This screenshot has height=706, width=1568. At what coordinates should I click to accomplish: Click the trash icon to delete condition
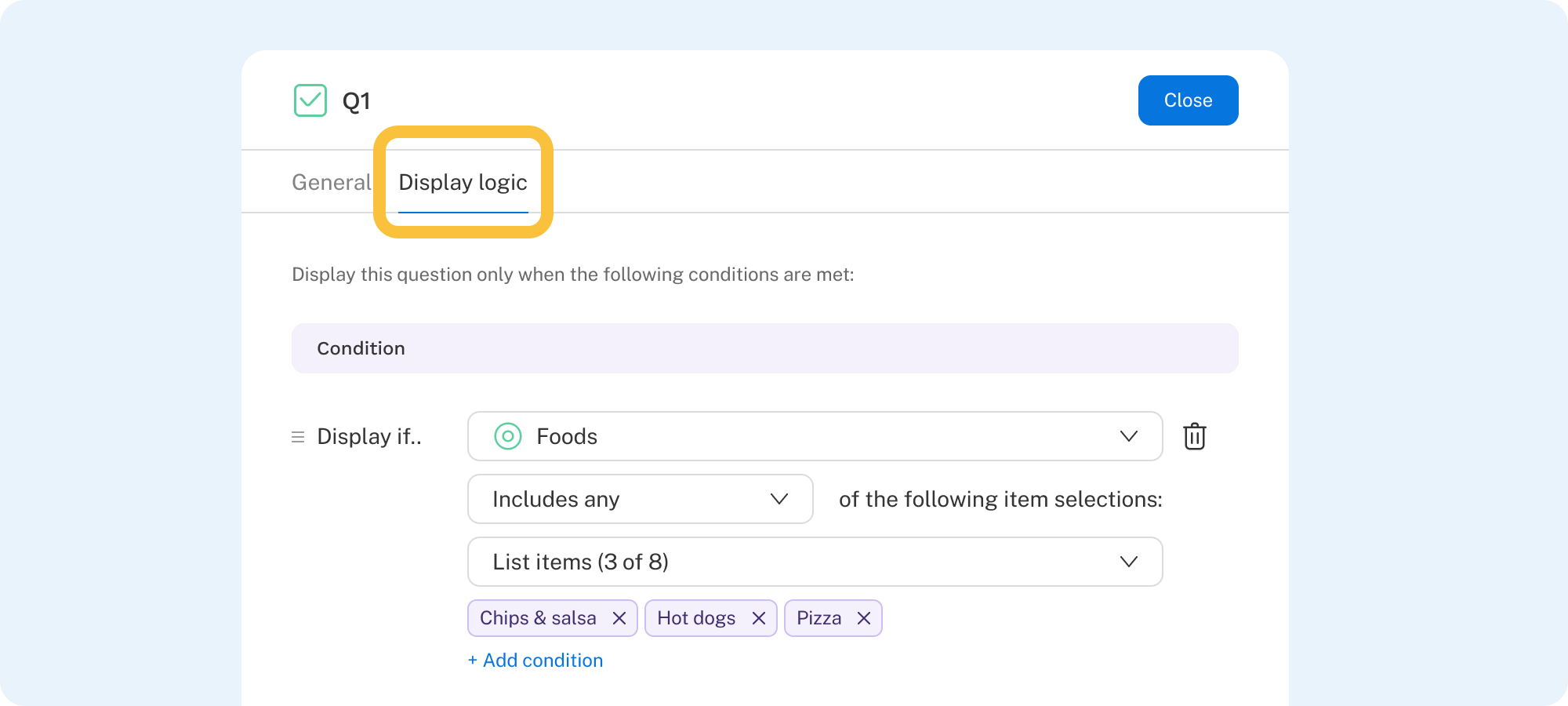[1194, 436]
